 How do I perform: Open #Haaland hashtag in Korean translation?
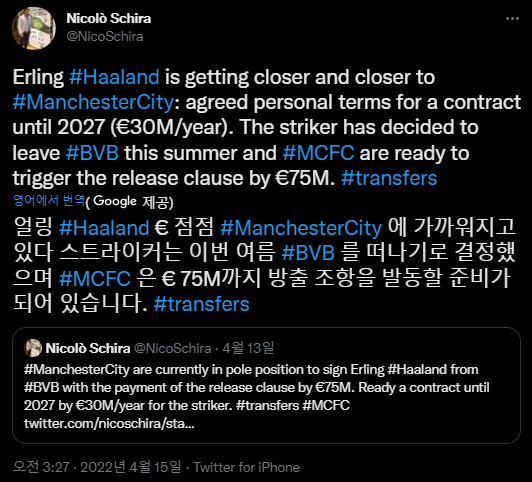click(x=104, y=228)
